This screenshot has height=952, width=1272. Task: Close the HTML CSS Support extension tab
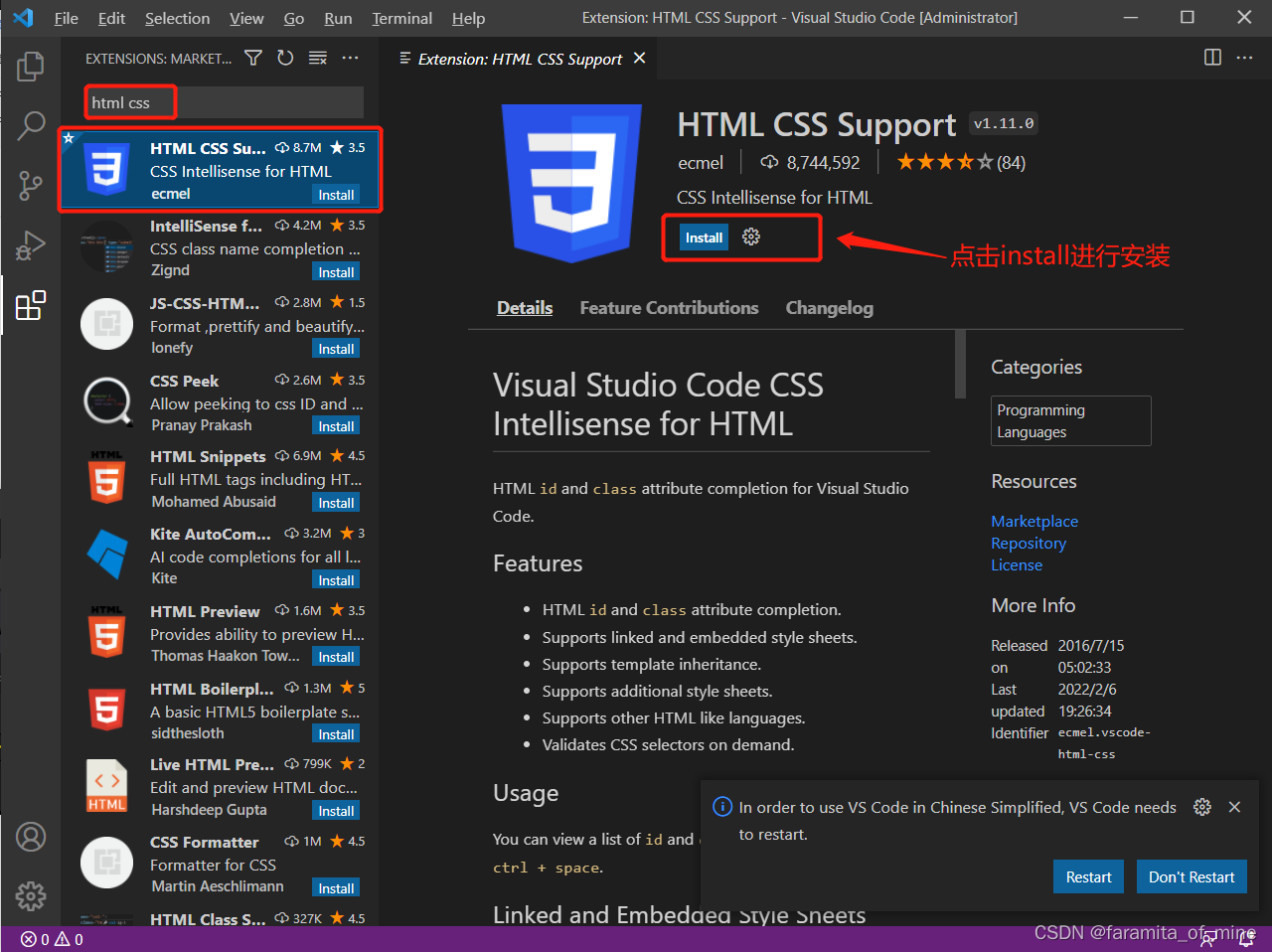pyautogui.click(x=640, y=58)
